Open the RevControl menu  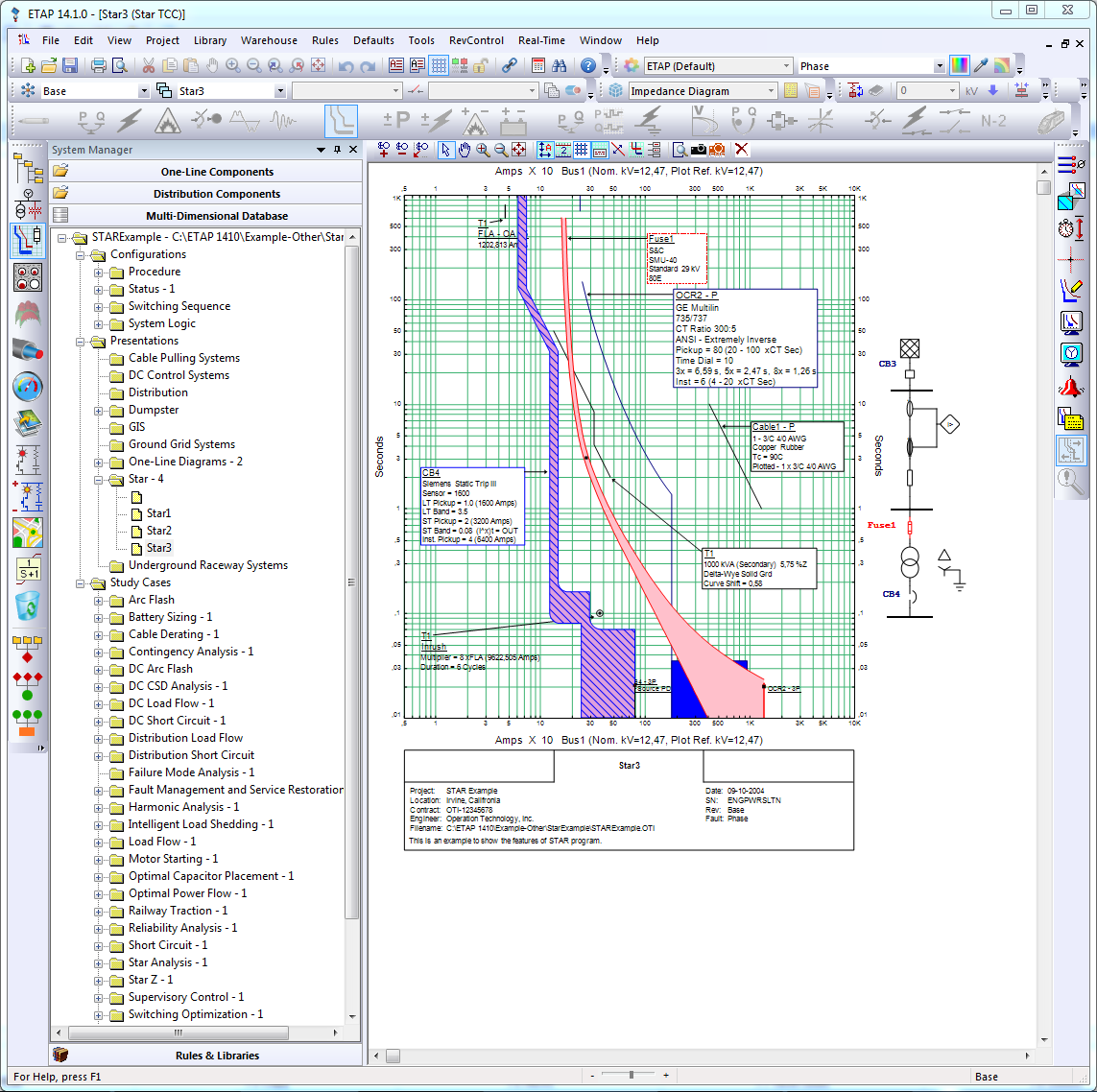[x=476, y=40]
